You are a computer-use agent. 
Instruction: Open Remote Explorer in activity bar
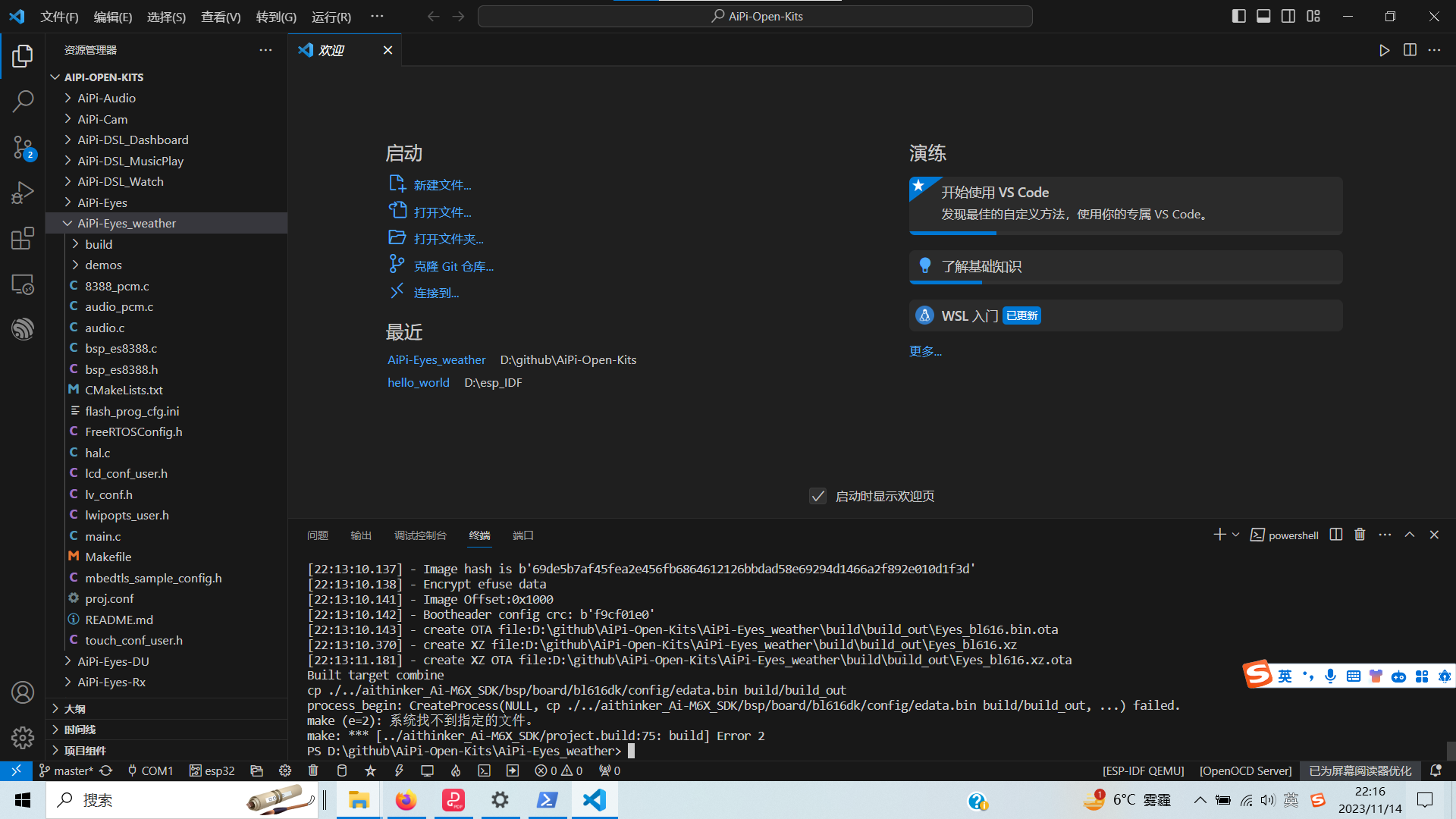pos(23,284)
